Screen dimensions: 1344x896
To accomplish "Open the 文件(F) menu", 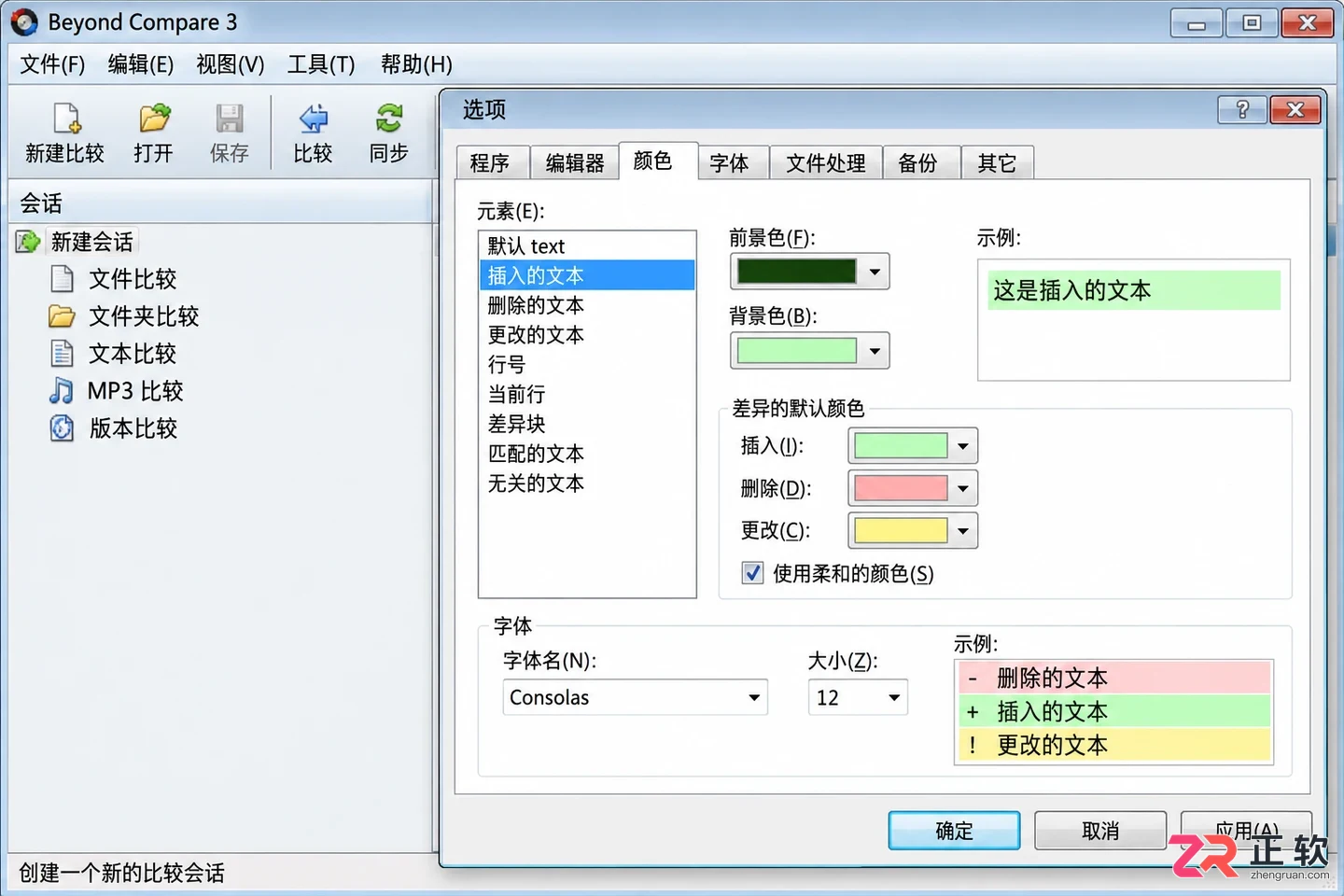I will (x=52, y=64).
